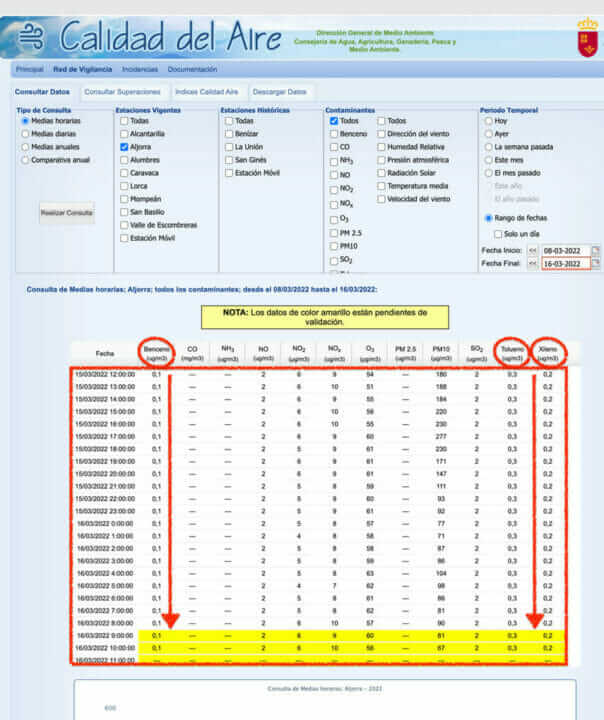Screen dimensions: 604x720
Task: Check the O3 contaminant checkbox
Action: coord(334,220)
